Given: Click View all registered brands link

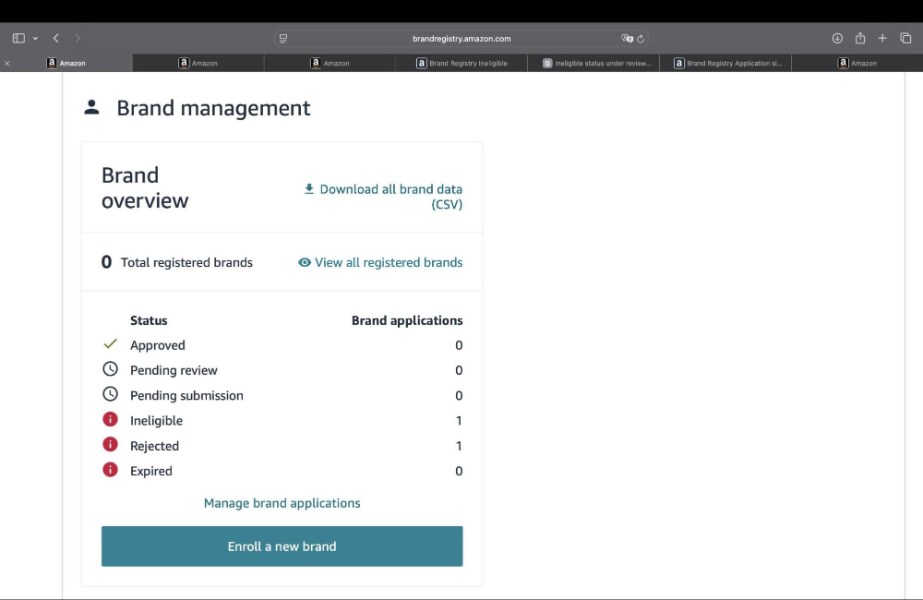Looking at the screenshot, I should (x=389, y=263).
